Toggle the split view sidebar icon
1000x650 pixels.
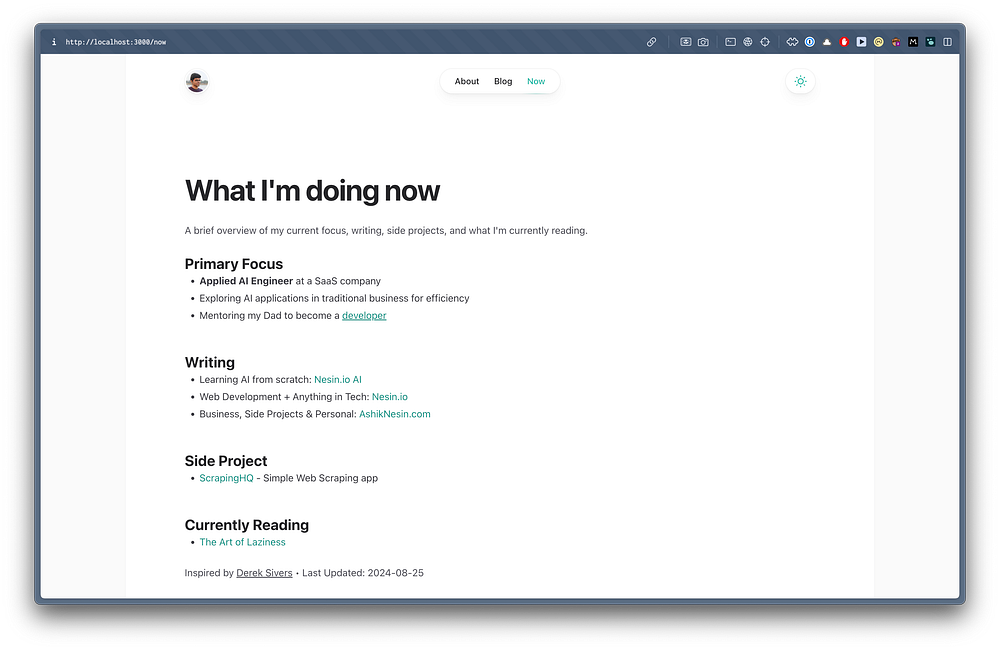point(948,42)
